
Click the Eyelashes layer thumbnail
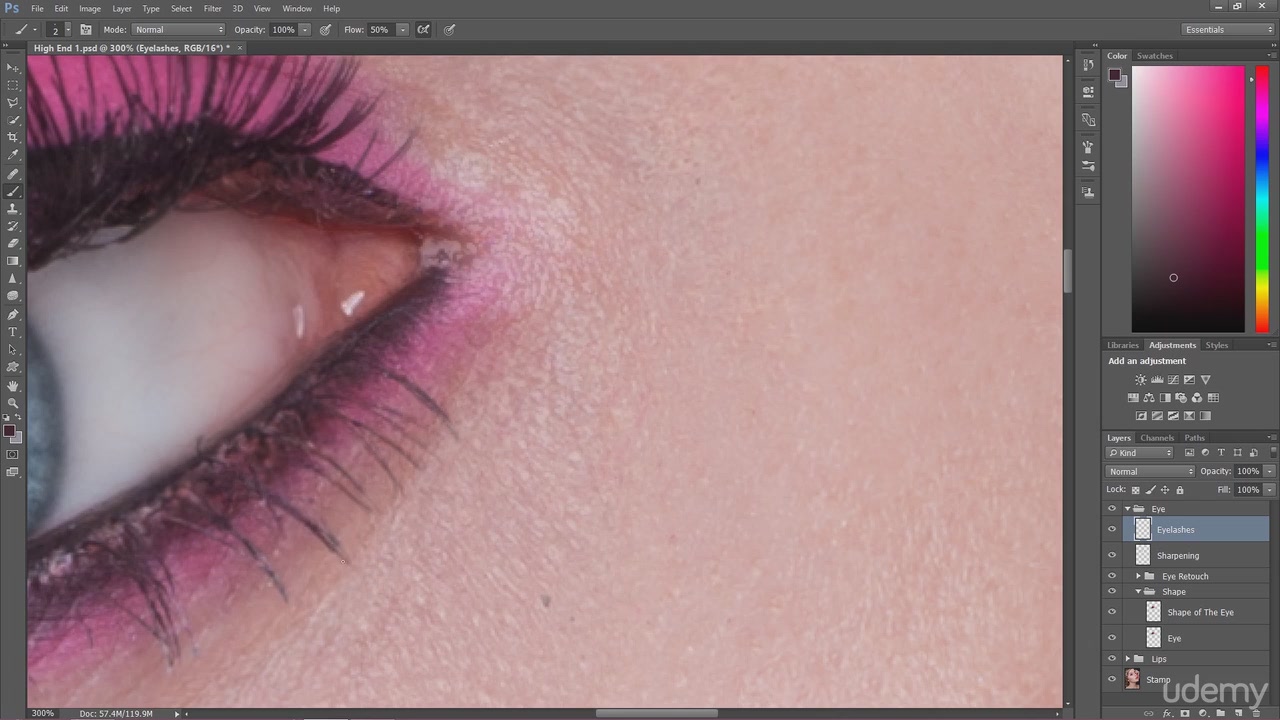(x=1143, y=530)
